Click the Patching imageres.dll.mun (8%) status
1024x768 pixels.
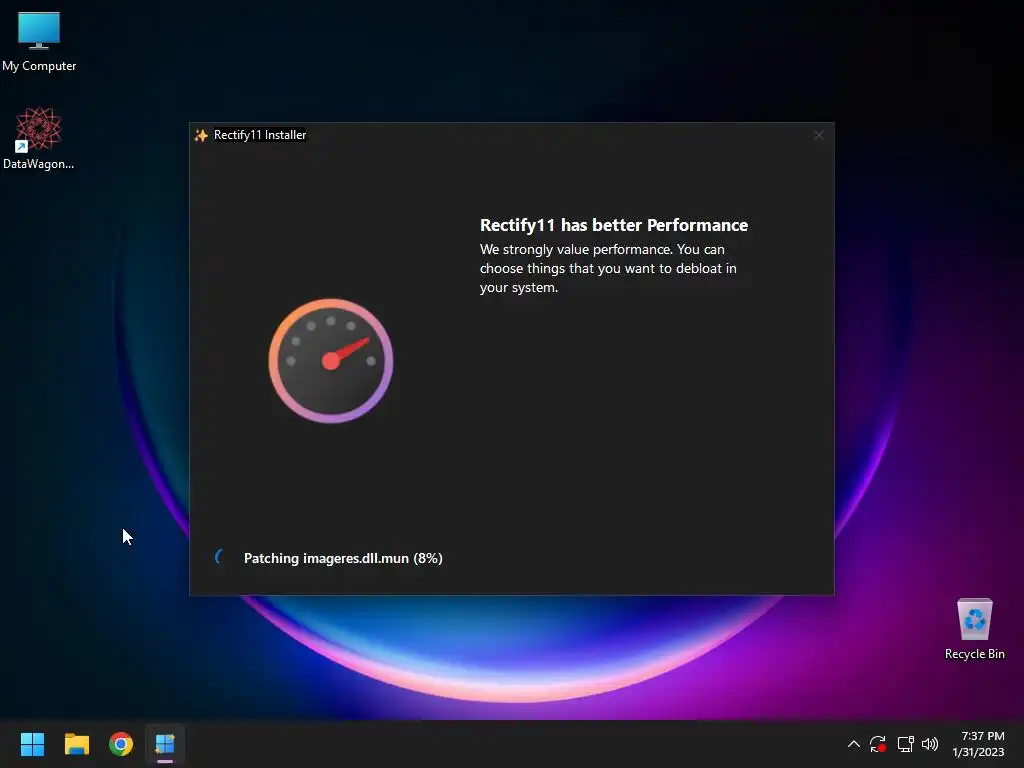tap(343, 558)
